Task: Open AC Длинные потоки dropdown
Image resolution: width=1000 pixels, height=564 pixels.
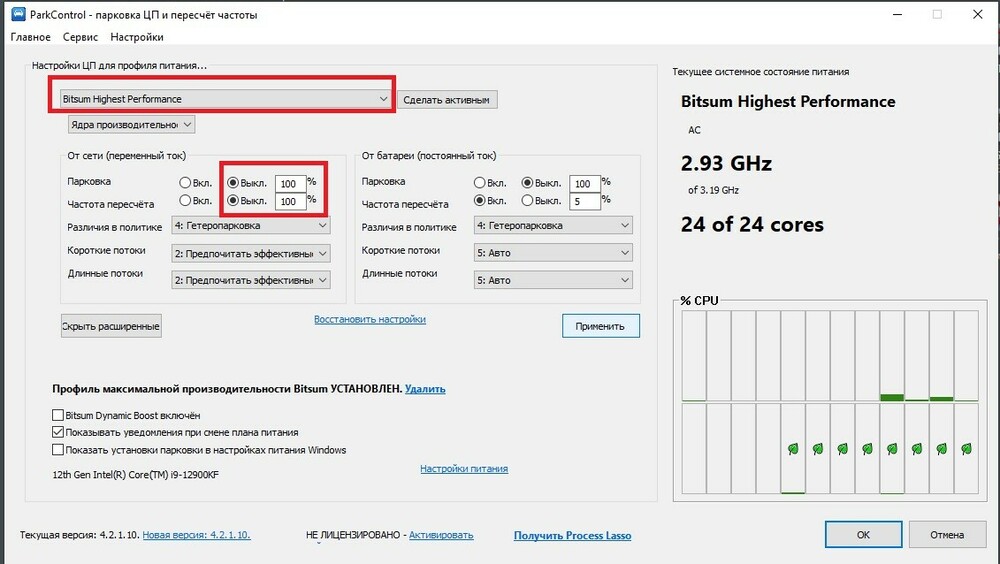Action: coord(251,280)
